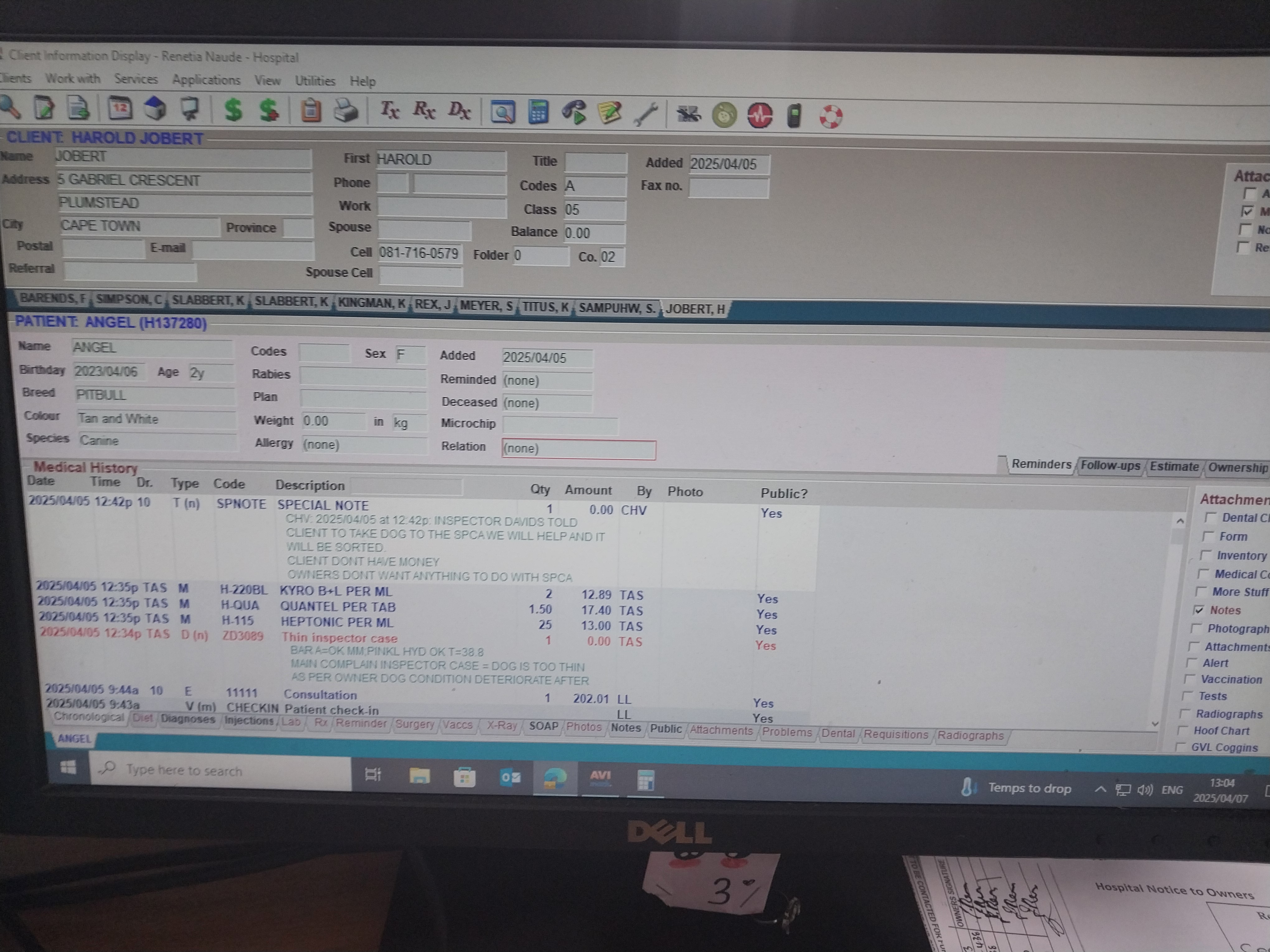Switch to the KINGMAN, K client tab

tap(371, 303)
